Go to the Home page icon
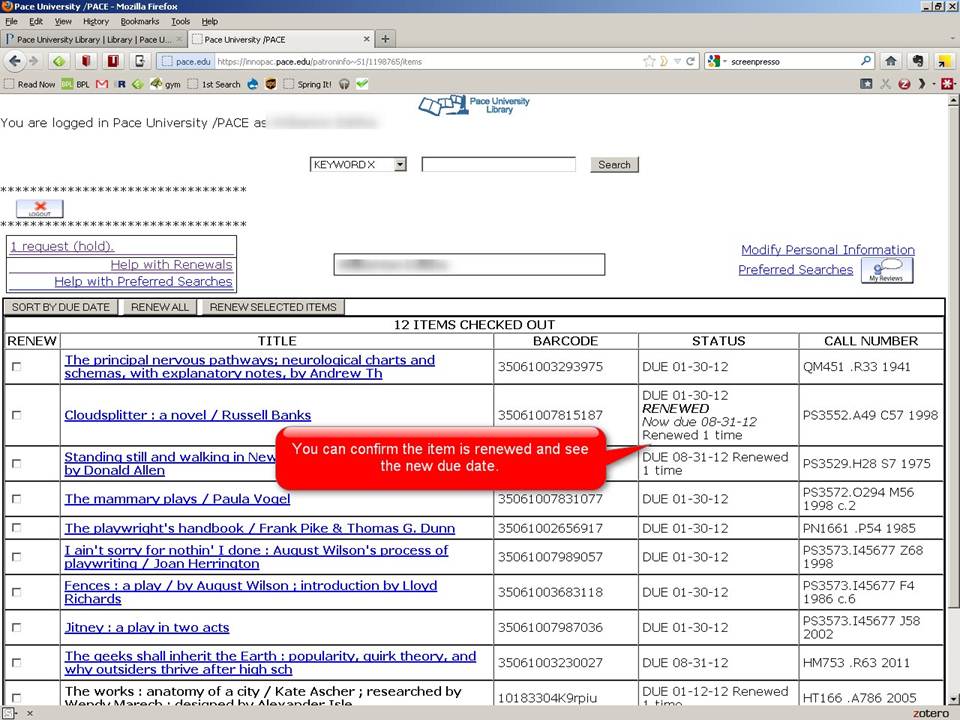The image size is (960, 720). tap(891, 61)
